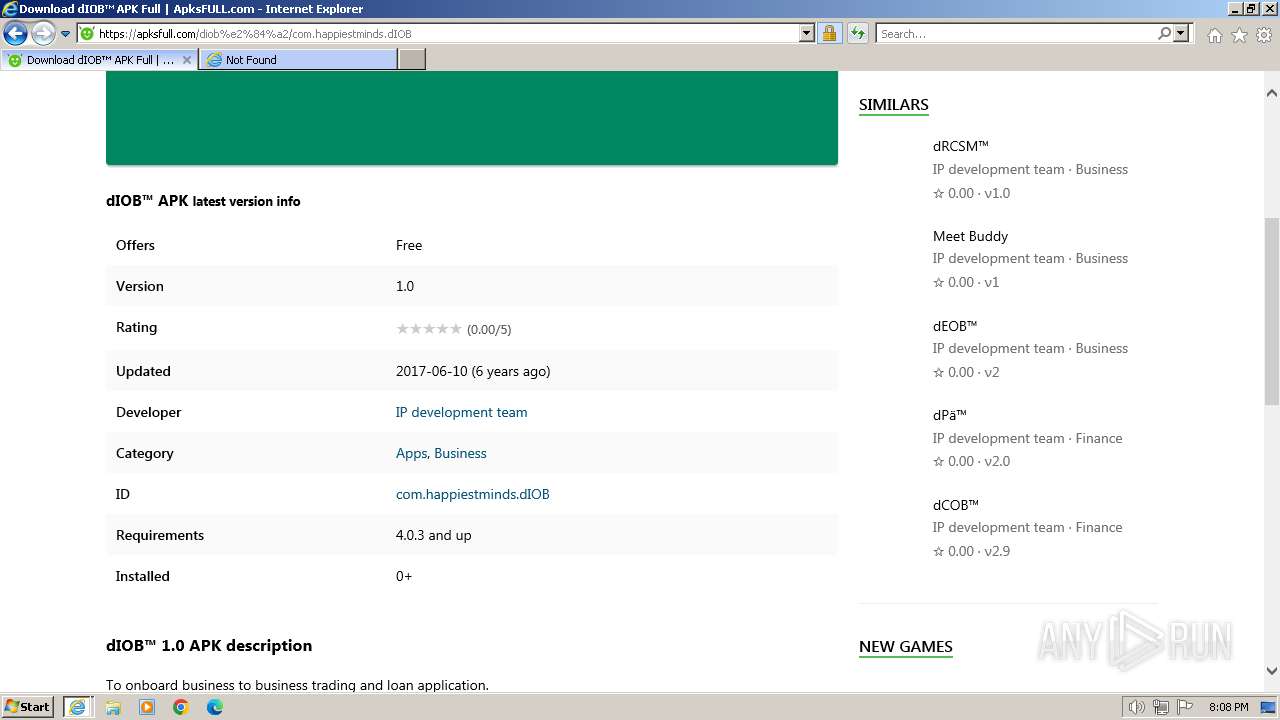Click the vertical scrollbar thumb
1280x720 pixels.
click(1272, 311)
